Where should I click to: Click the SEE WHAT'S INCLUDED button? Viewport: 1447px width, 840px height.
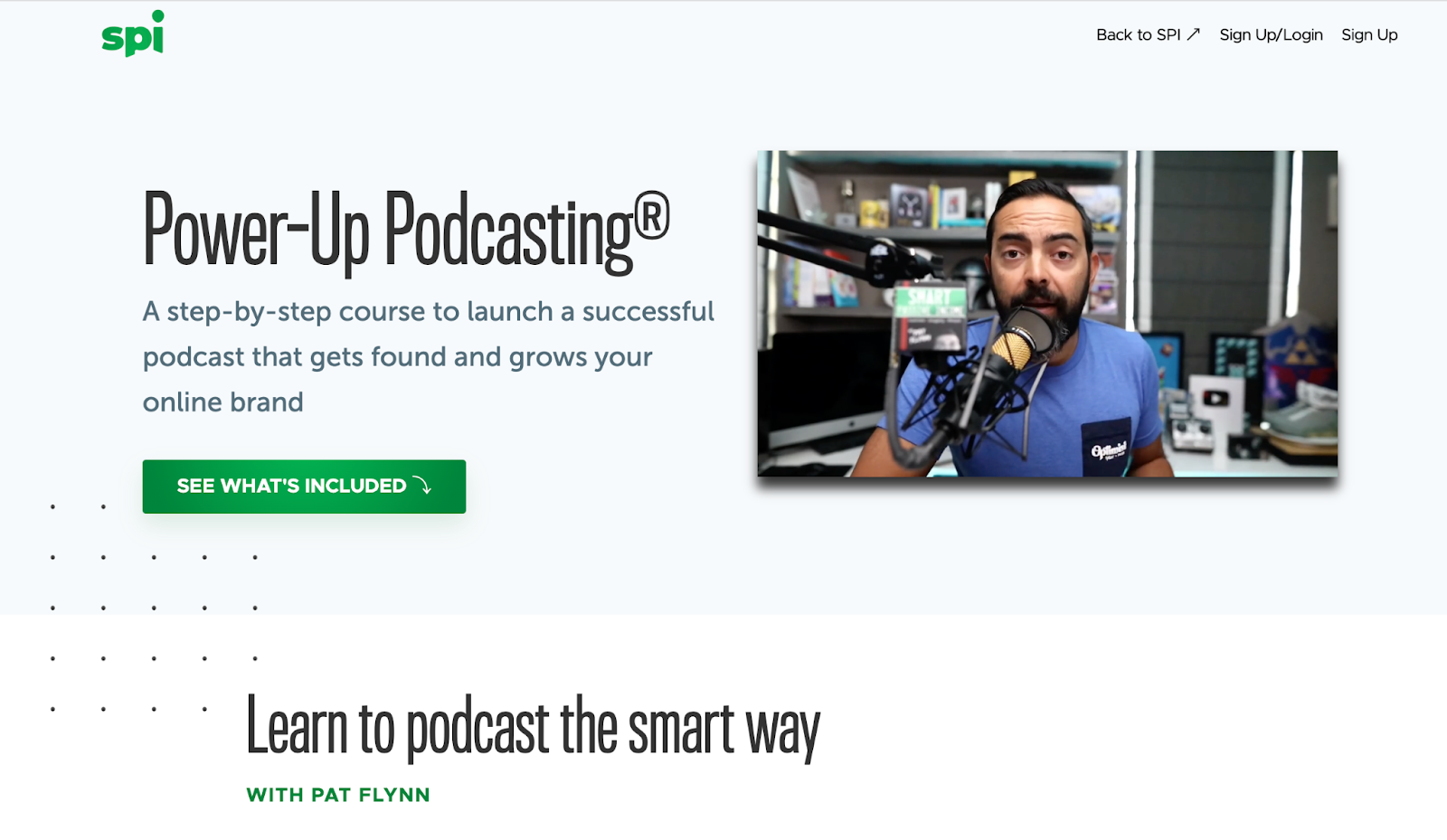pos(303,486)
